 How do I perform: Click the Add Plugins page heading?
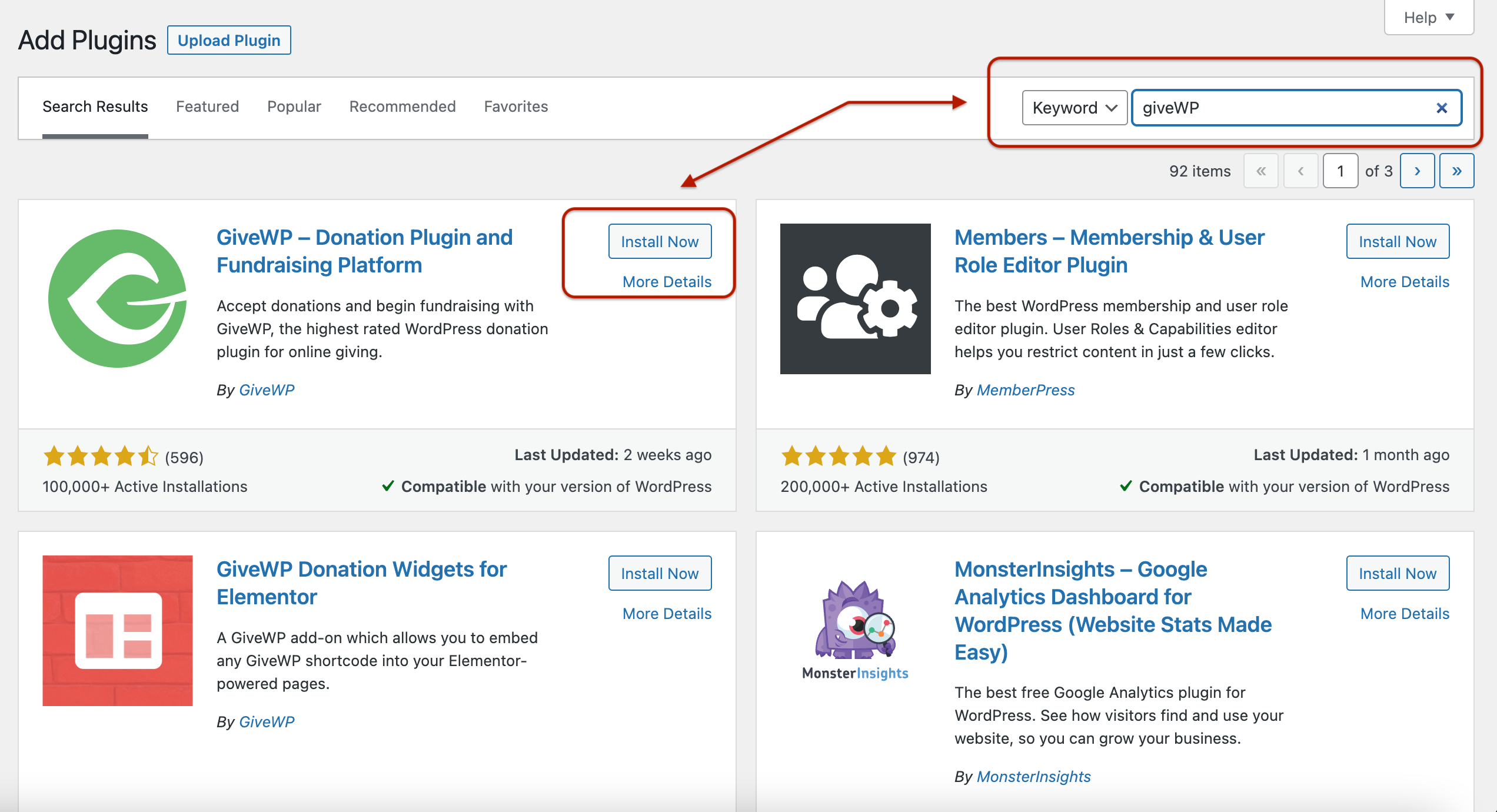pyautogui.click(x=87, y=40)
